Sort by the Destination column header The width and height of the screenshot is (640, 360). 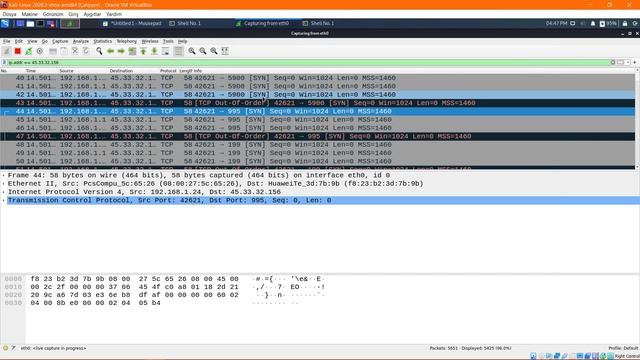pyautogui.click(x=121, y=71)
